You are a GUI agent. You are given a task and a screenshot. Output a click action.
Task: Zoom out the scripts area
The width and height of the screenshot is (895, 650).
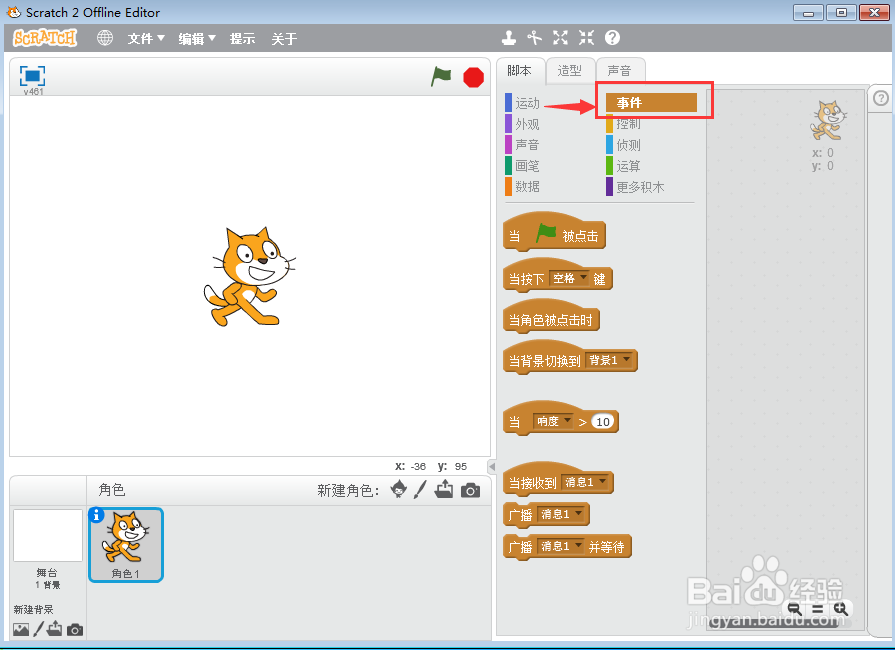pyautogui.click(x=794, y=608)
